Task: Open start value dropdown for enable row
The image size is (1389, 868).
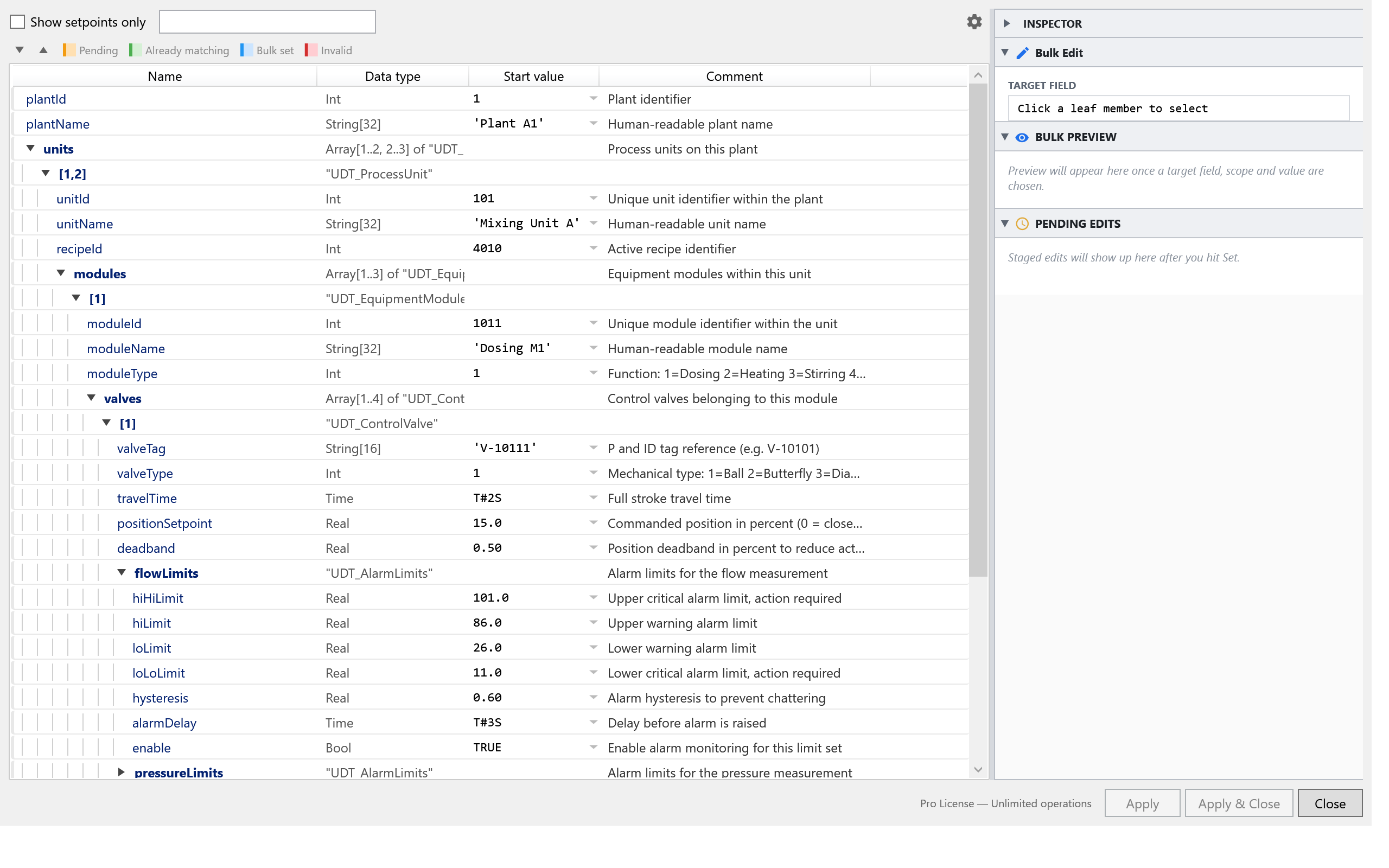Action: tap(594, 748)
